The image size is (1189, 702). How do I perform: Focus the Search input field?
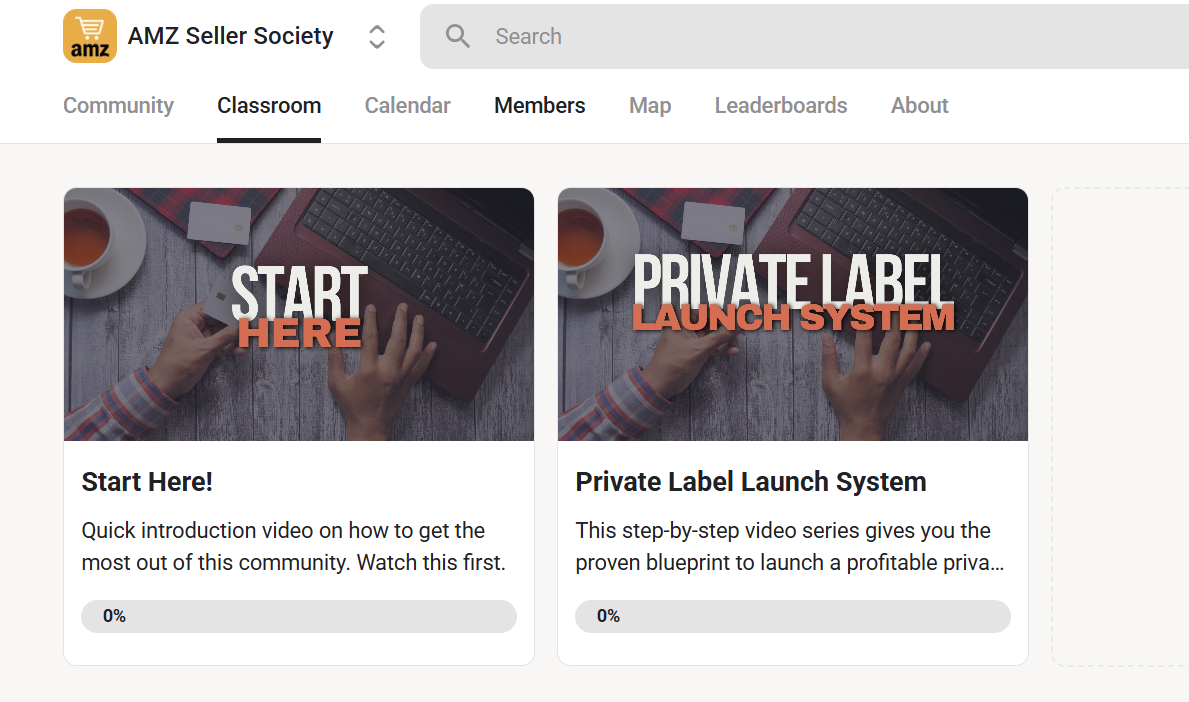click(805, 36)
